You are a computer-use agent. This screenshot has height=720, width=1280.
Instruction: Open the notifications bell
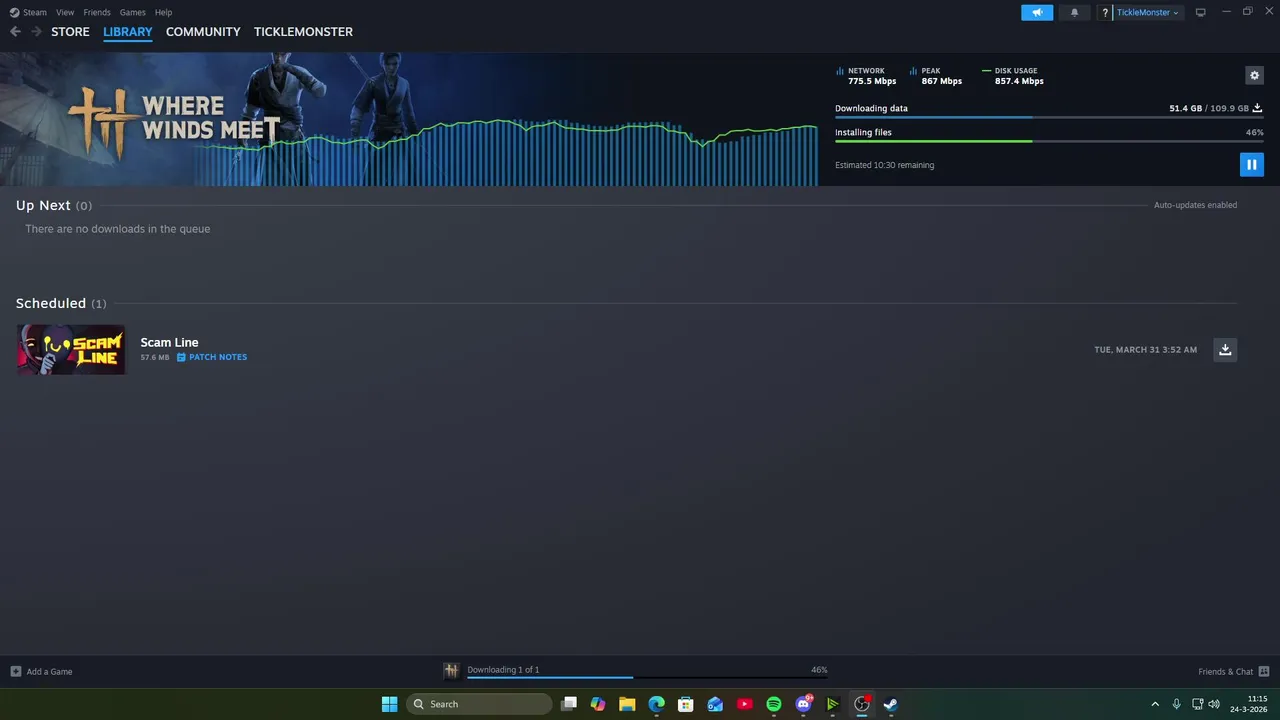pyautogui.click(x=1075, y=12)
